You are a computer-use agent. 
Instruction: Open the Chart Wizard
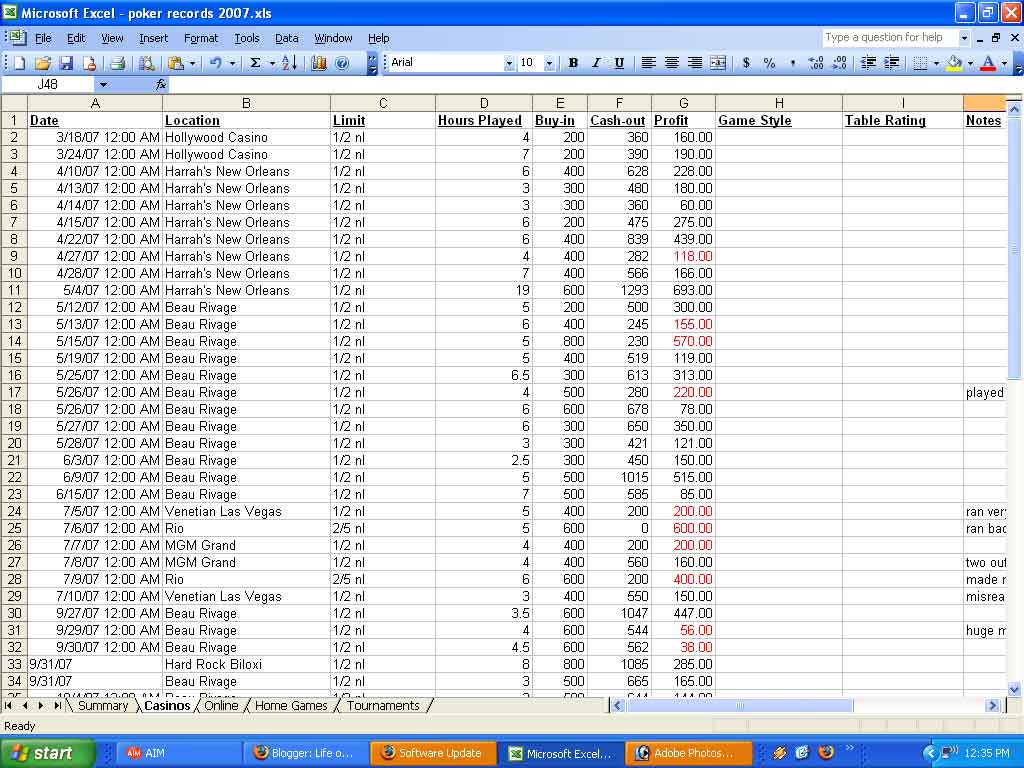coord(319,63)
